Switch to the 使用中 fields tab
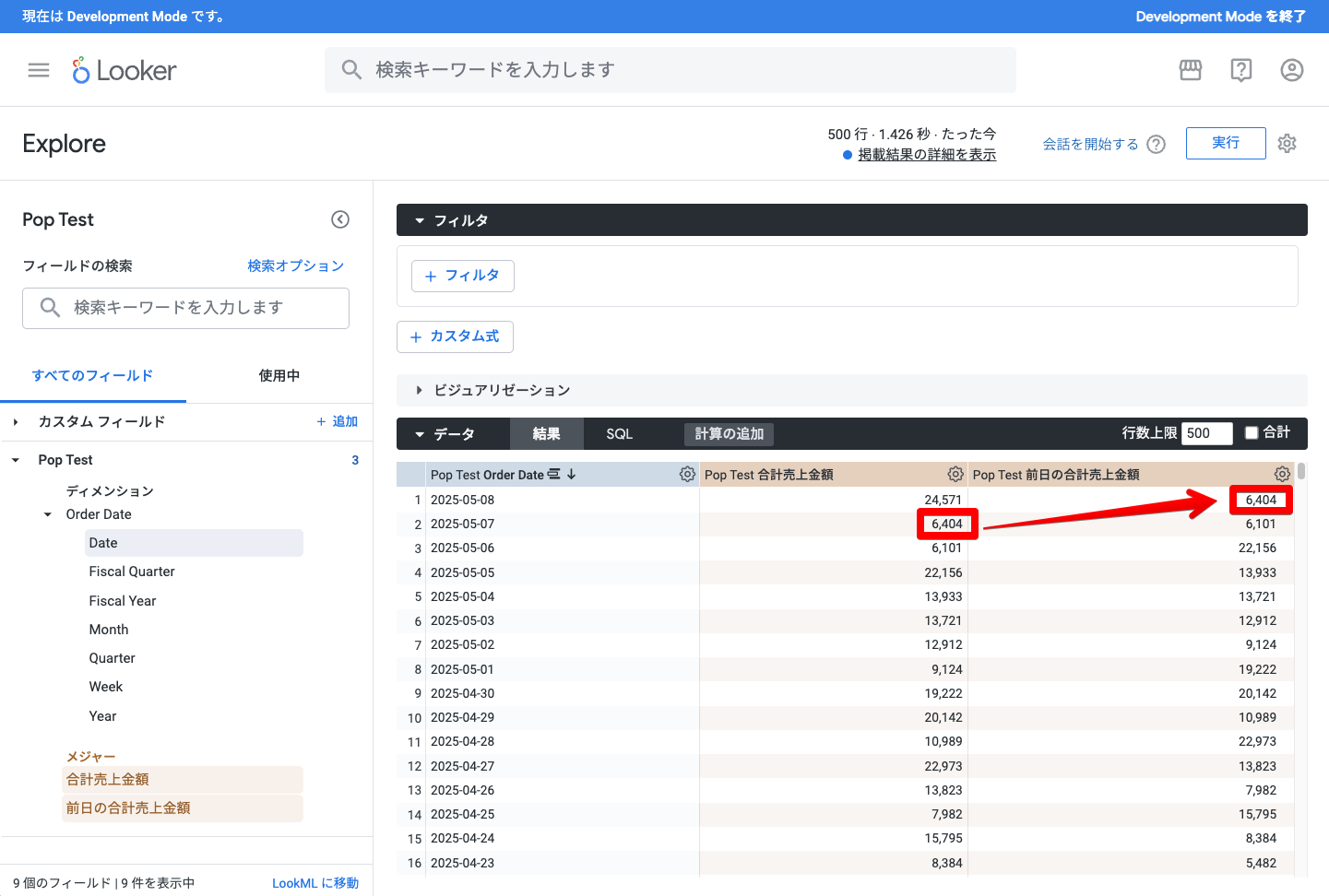The height and width of the screenshot is (896, 1329). [279, 376]
